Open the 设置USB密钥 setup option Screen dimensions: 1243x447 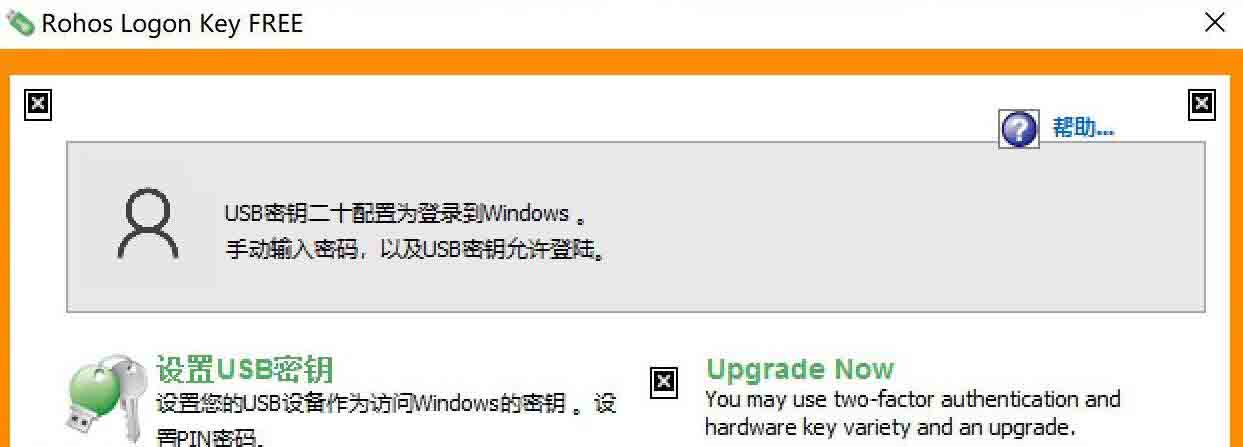(245, 369)
